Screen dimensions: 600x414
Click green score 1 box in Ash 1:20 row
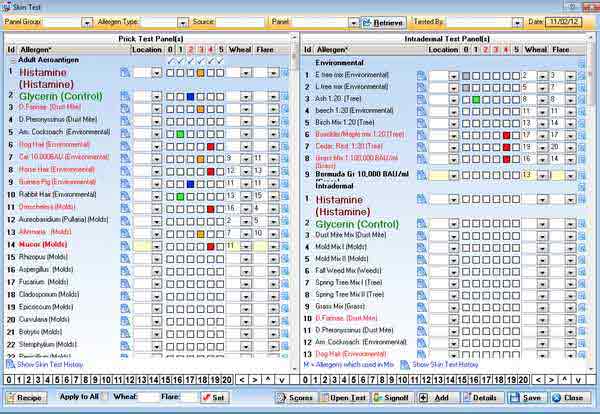(476, 100)
